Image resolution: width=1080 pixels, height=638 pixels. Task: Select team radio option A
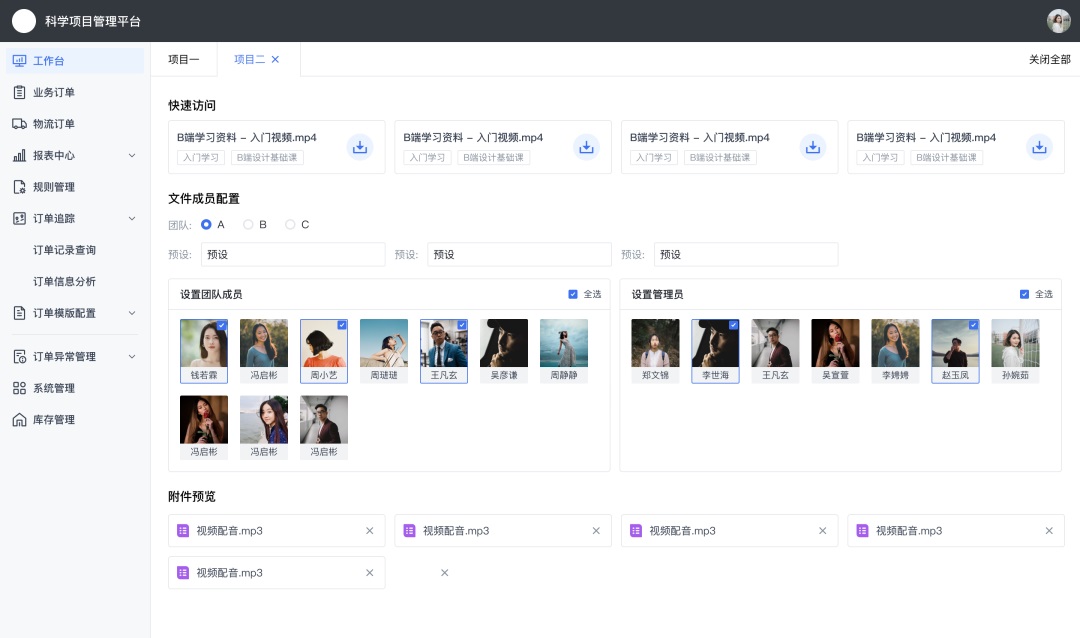coord(206,225)
